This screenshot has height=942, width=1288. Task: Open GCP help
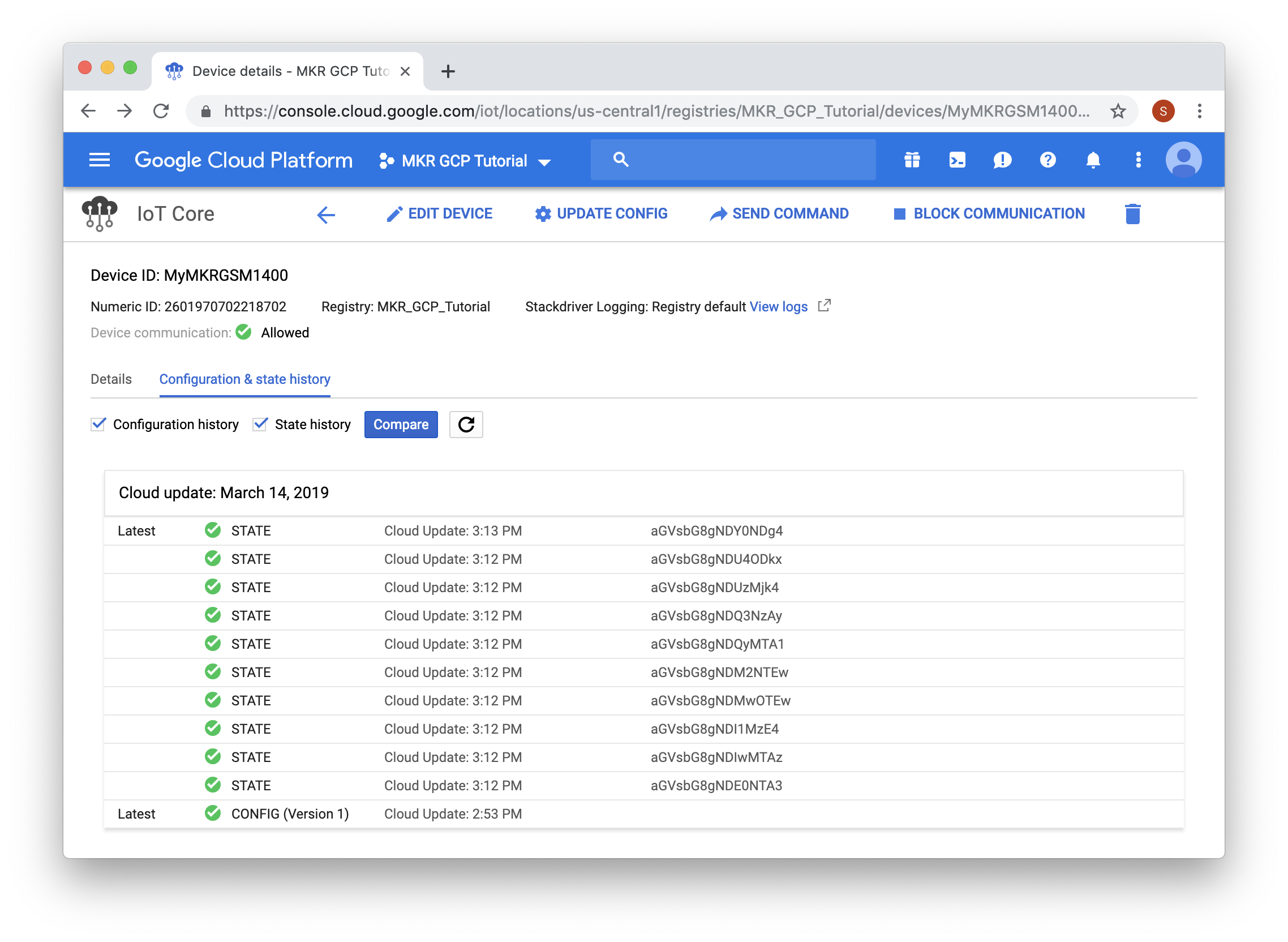[1047, 160]
